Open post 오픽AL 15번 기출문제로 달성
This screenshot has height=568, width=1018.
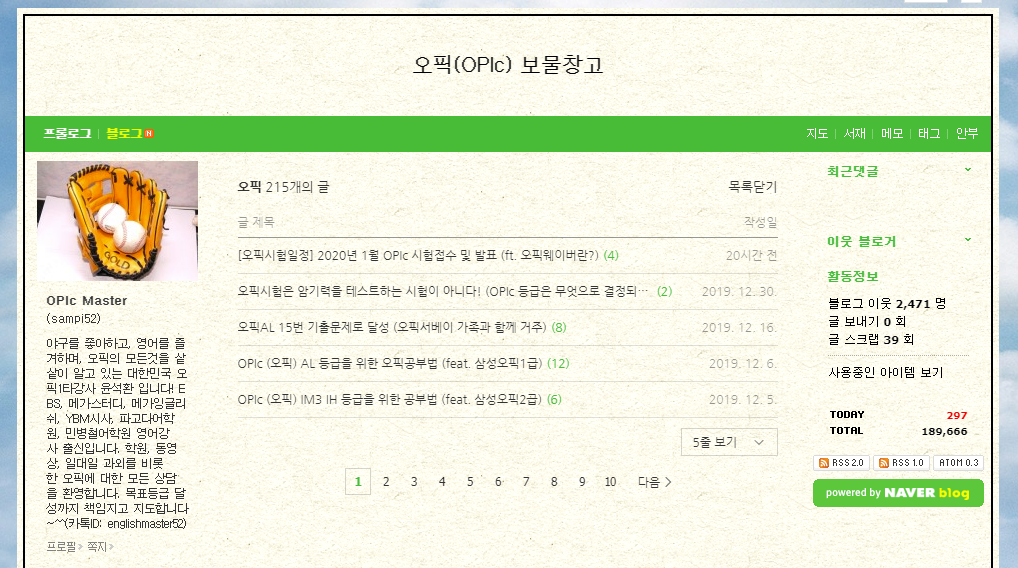[392, 327]
